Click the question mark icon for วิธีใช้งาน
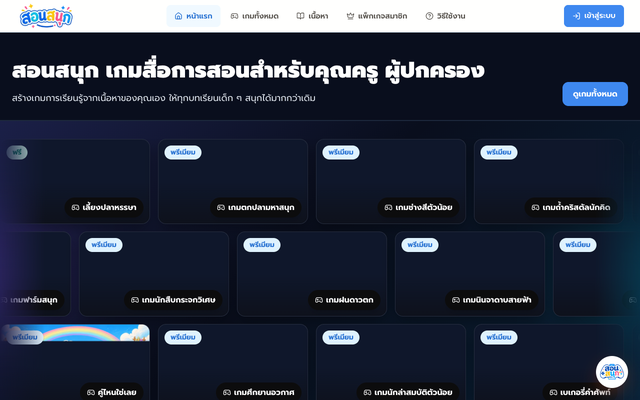The height and width of the screenshot is (400, 640). click(429, 16)
